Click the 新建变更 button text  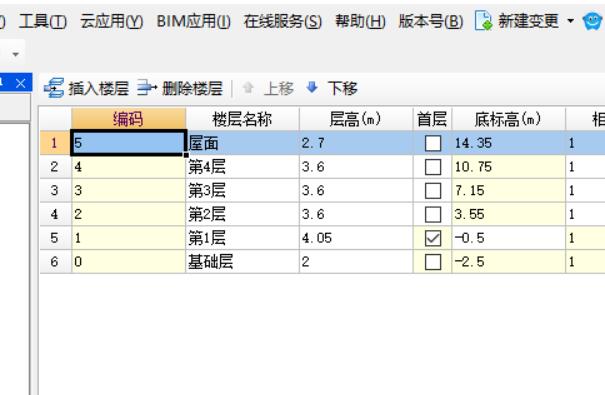(528, 21)
